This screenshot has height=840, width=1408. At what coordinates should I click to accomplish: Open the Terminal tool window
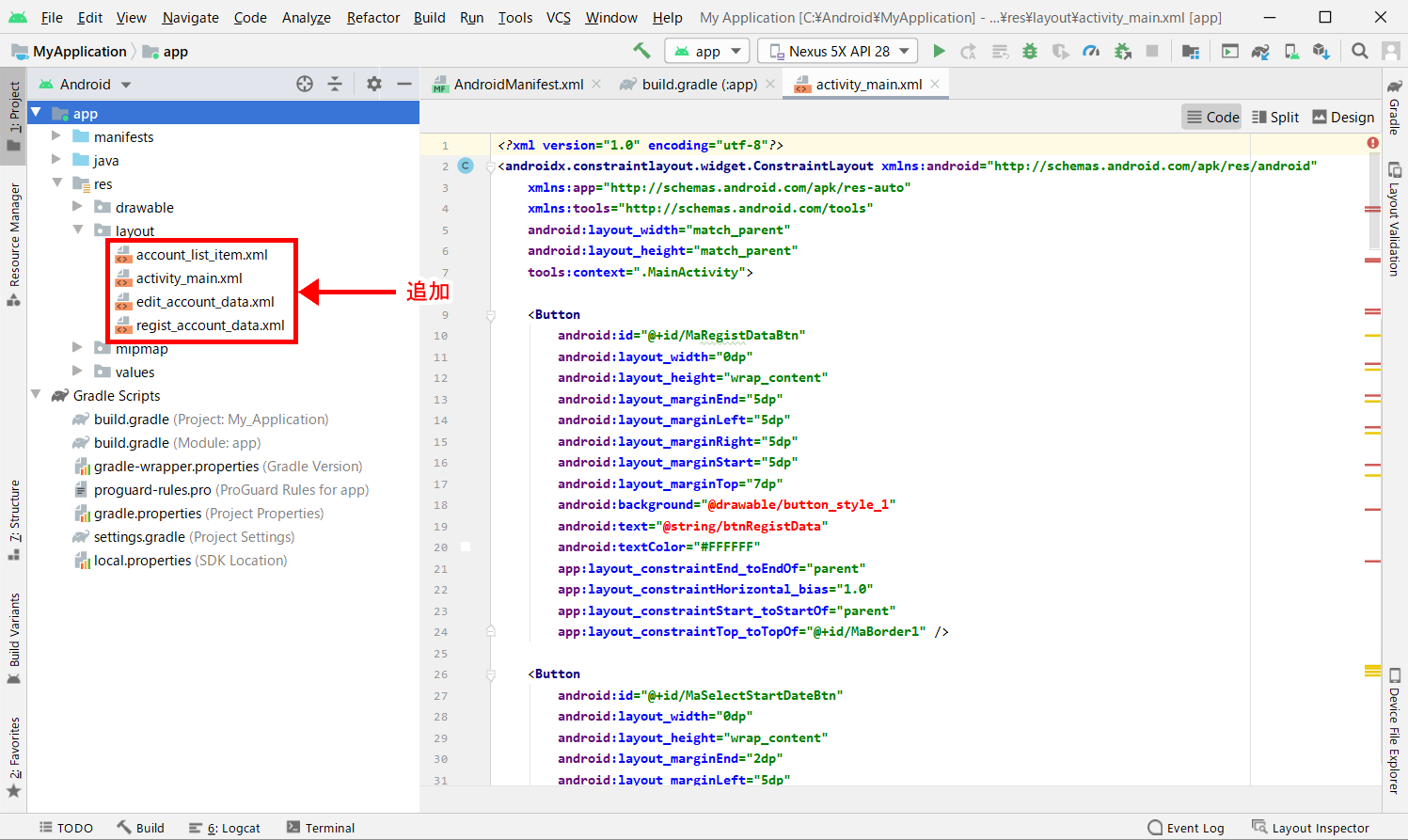coord(321,828)
